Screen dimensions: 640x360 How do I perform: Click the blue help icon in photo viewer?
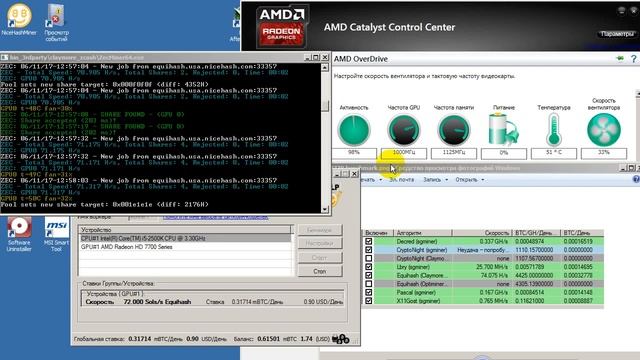pyautogui.click(x=636, y=179)
